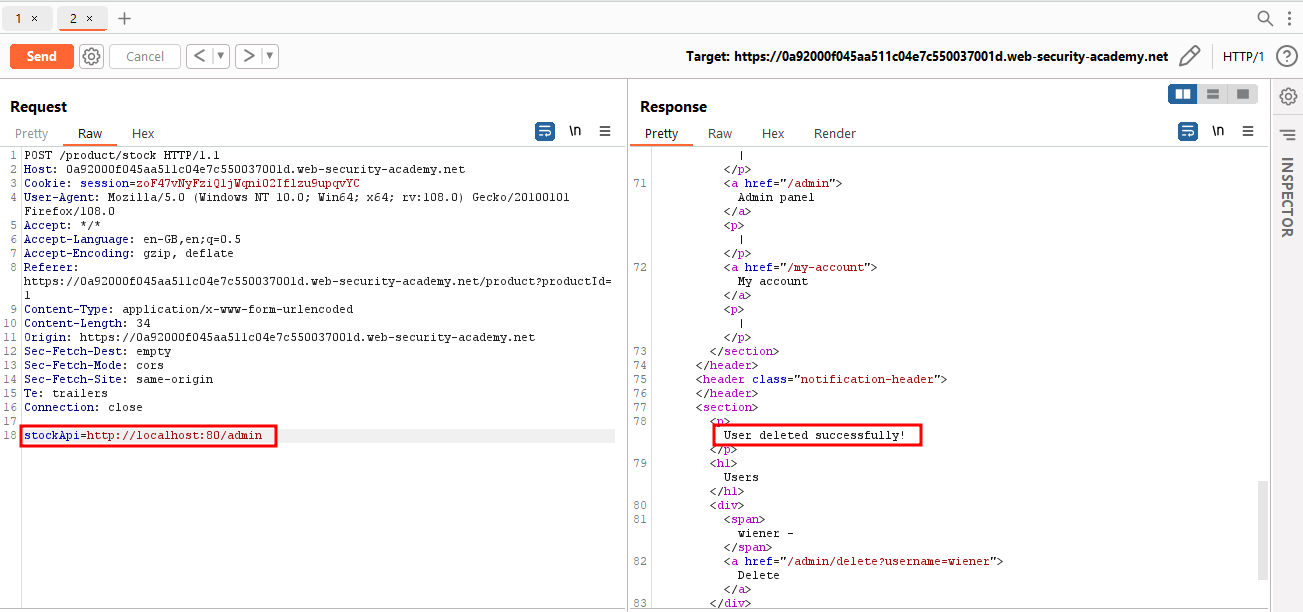The image size is (1303, 612).
Task: Close Repeater tab 1
Action: 35,18
